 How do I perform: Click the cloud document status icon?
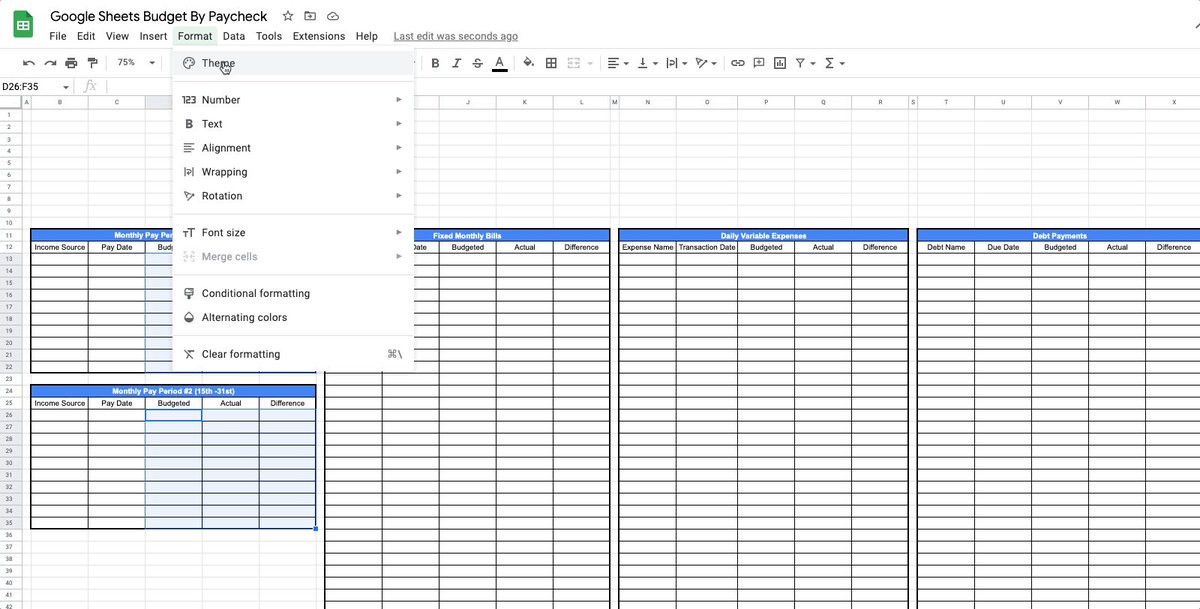tap(332, 16)
